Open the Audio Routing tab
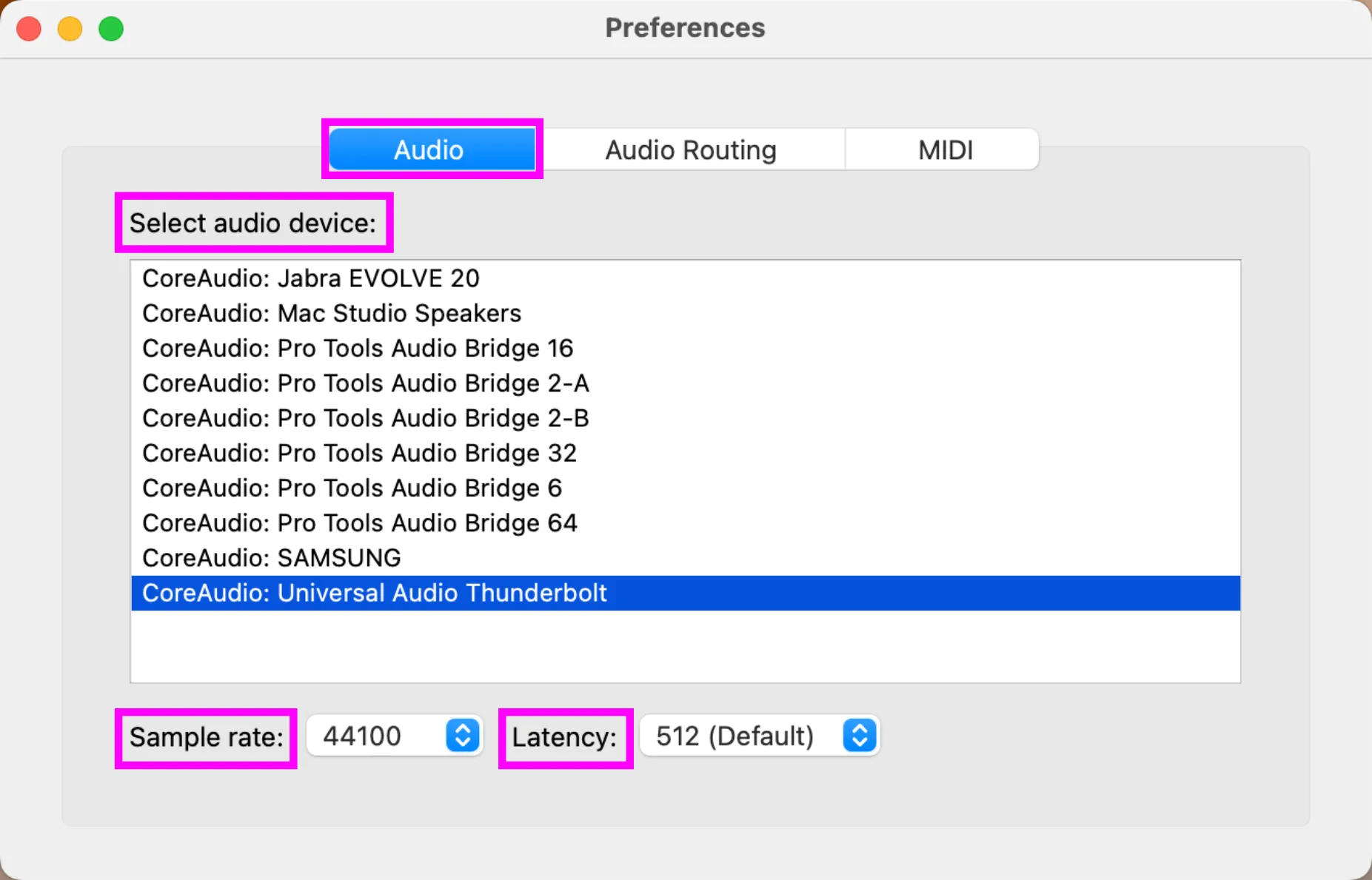The height and width of the screenshot is (880, 1372). 690,150
